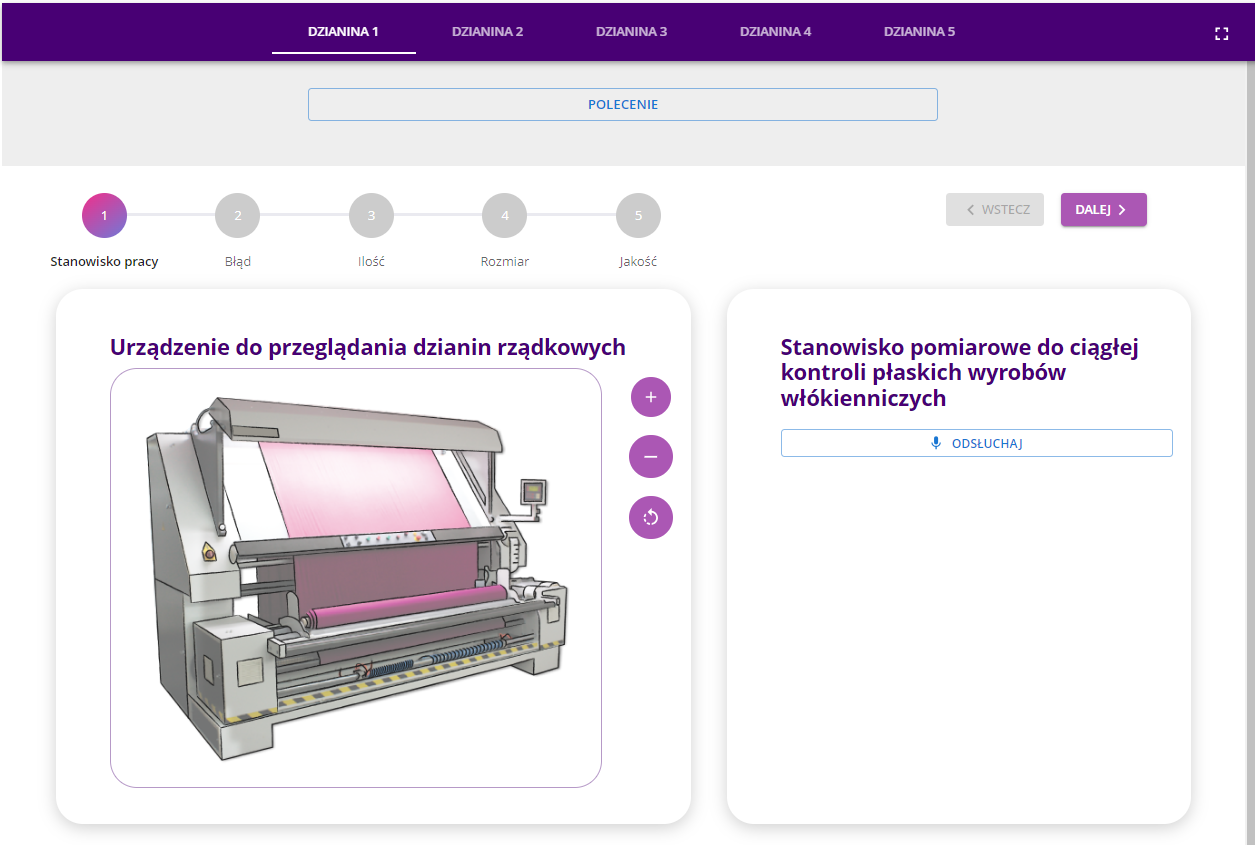This screenshot has height=845, width=1255.
Task: Open step 5 Jakość
Action: tap(638, 216)
